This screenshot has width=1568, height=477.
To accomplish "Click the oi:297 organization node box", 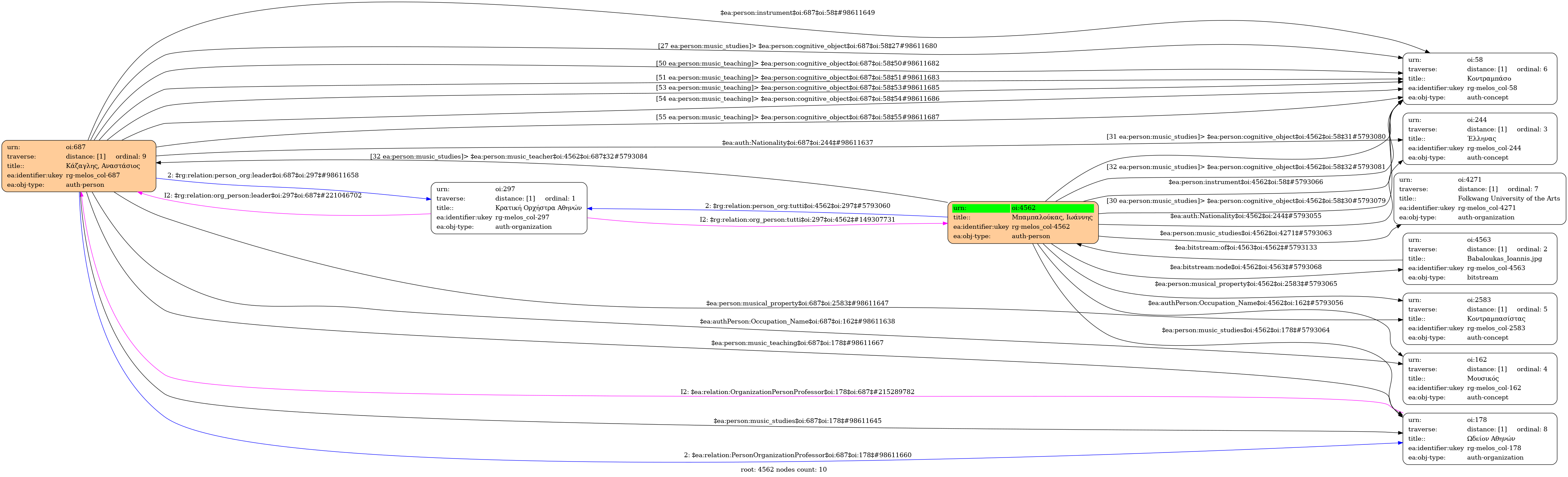I will (508, 208).
